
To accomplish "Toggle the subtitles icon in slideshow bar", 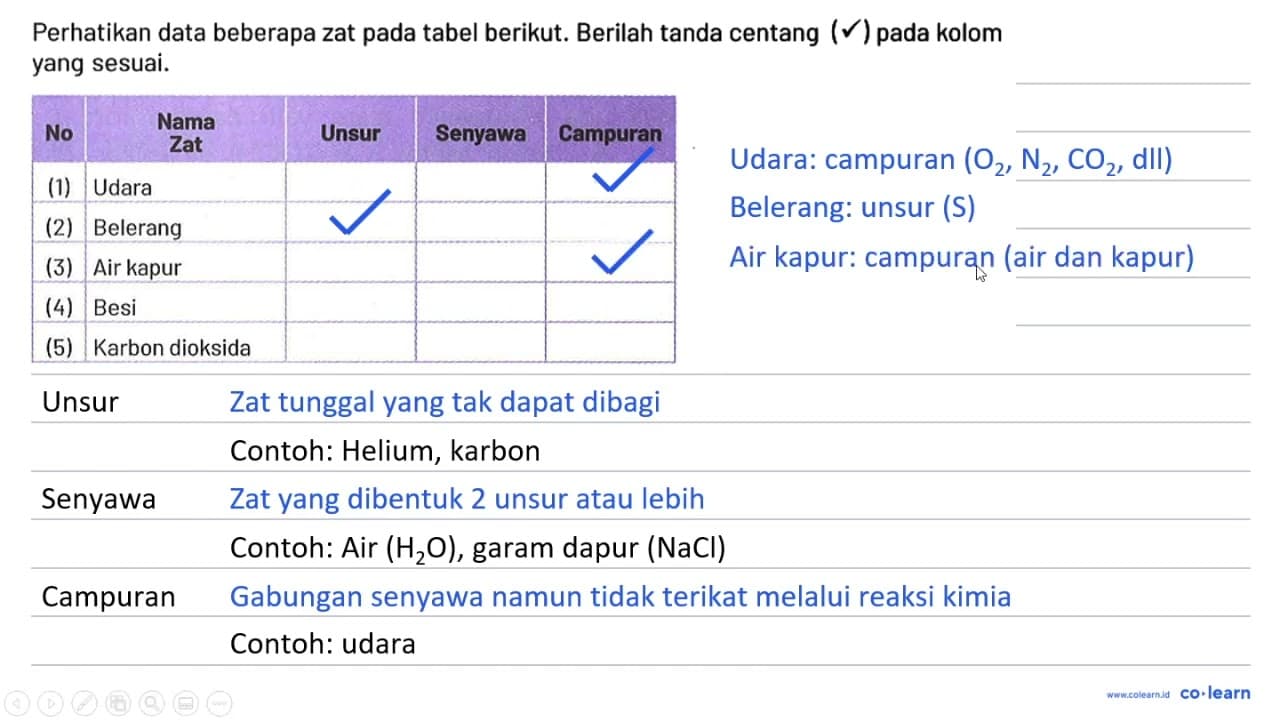I will click(185, 701).
